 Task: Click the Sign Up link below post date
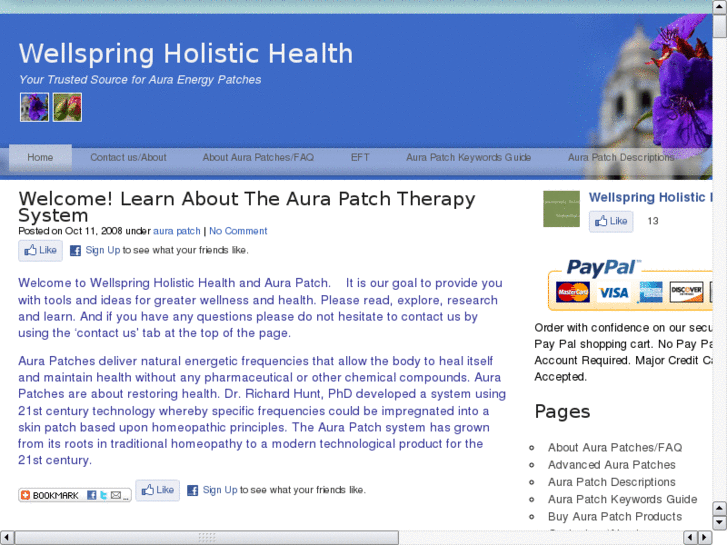[102, 250]
